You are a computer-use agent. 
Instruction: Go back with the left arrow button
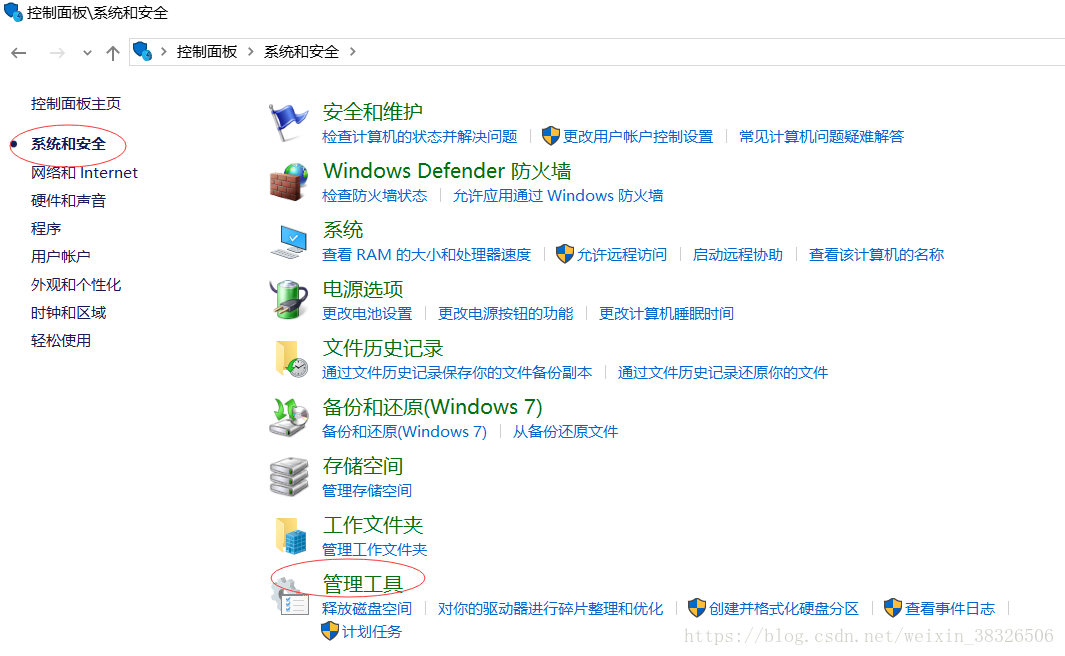[x=19, y=52]
